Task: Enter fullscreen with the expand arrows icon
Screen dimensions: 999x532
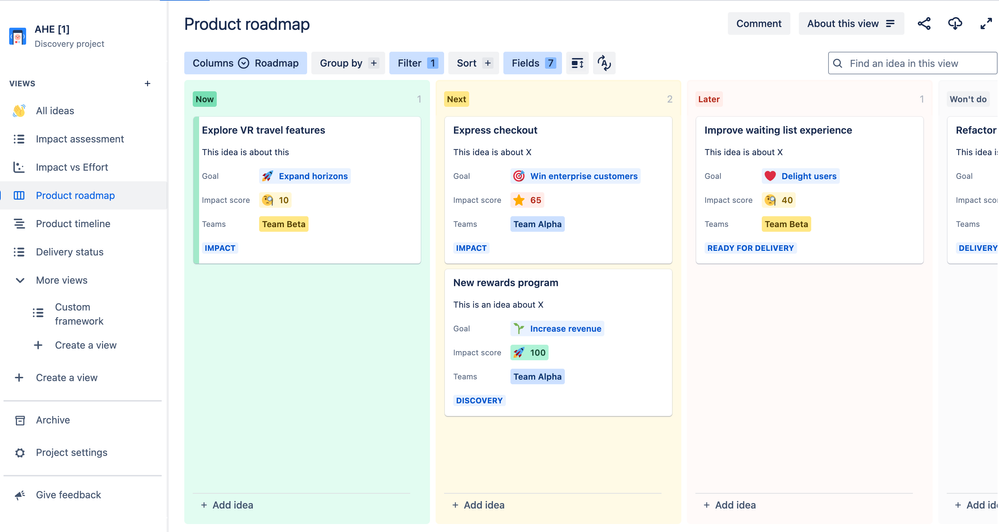Action: click(x=986, y=24)
